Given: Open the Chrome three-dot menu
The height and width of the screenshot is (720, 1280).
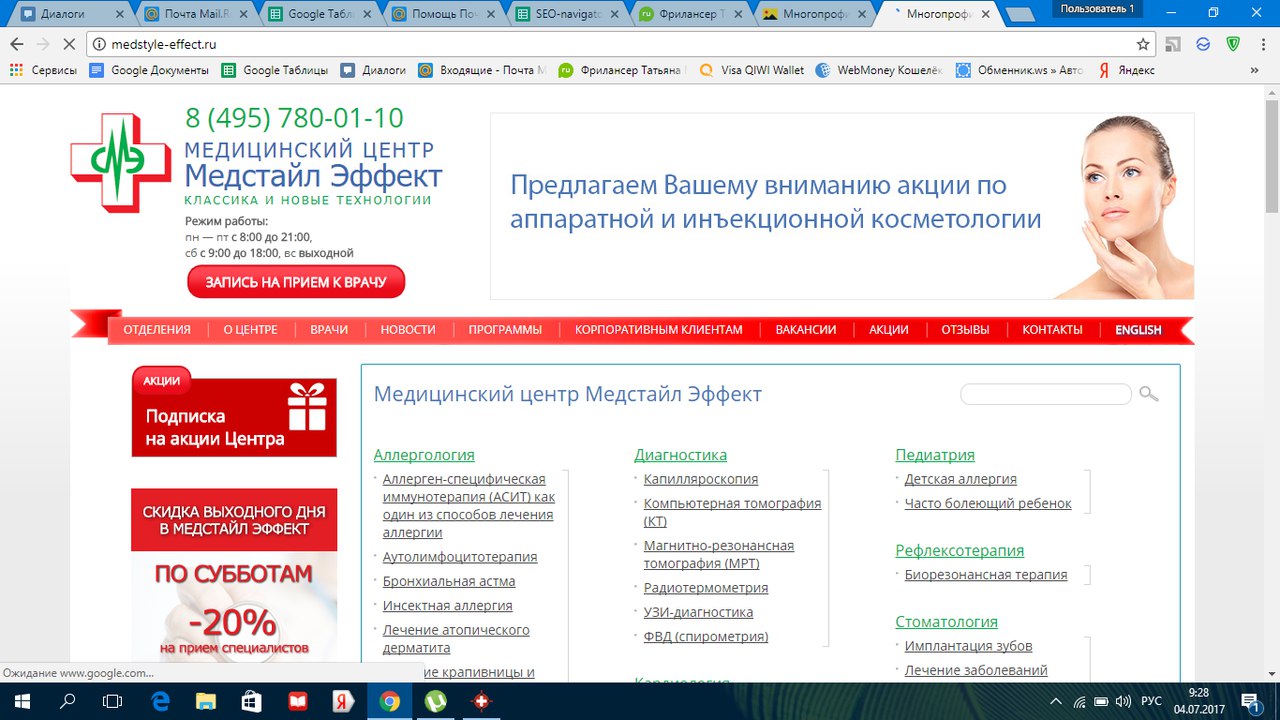Looking at the screenshot, I should coord(1263,44).
